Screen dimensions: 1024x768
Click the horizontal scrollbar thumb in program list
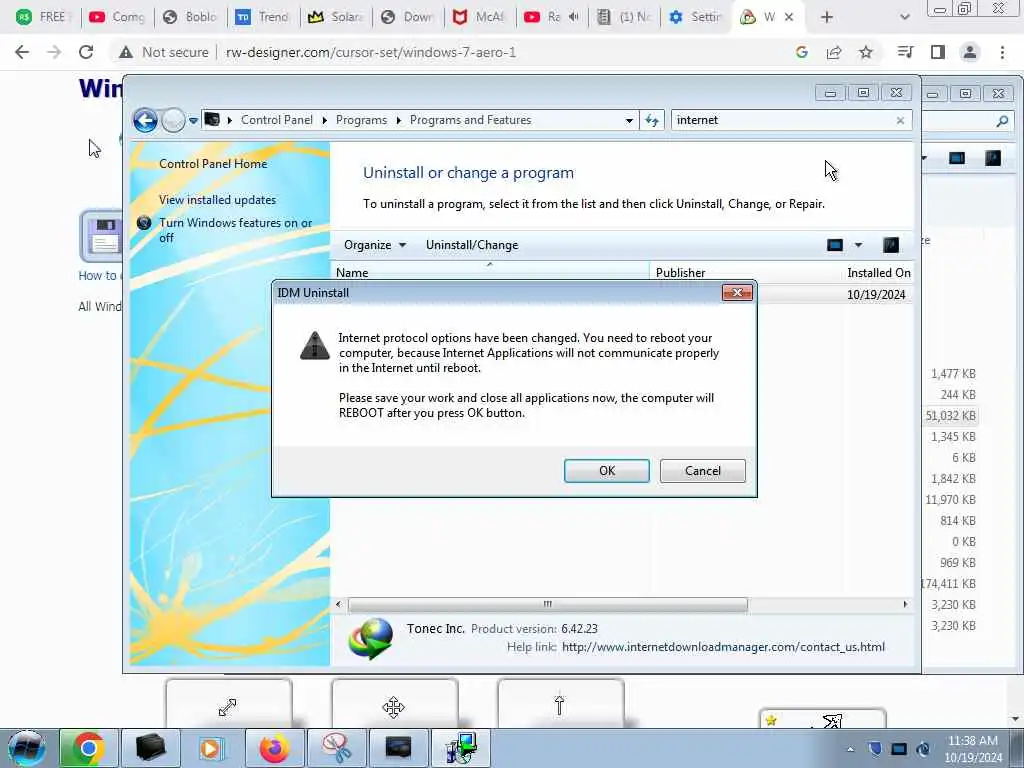click(548, 605)
